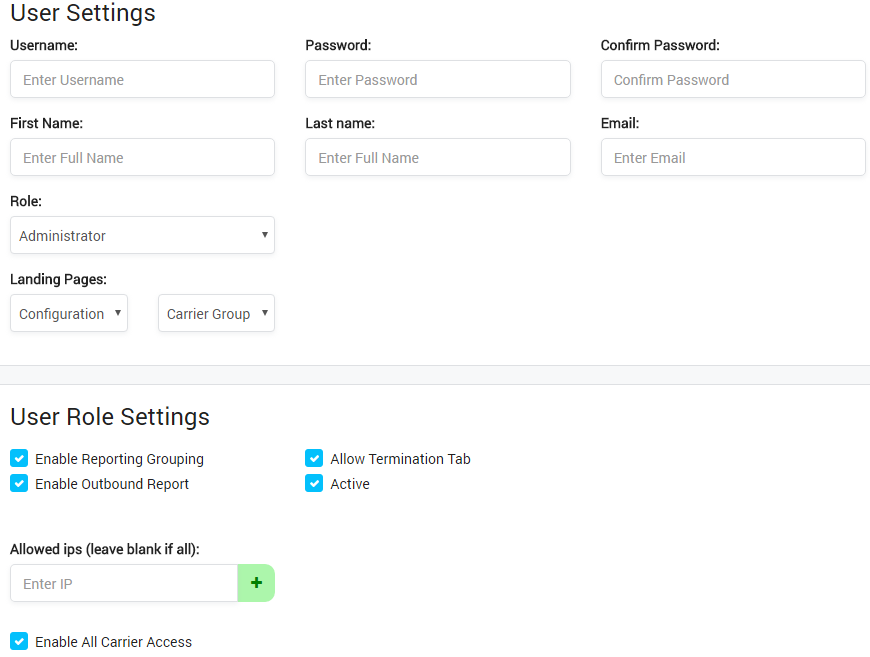Click the User Settings heading
This screenshot has width=870, height=657.
pos(82,14)
